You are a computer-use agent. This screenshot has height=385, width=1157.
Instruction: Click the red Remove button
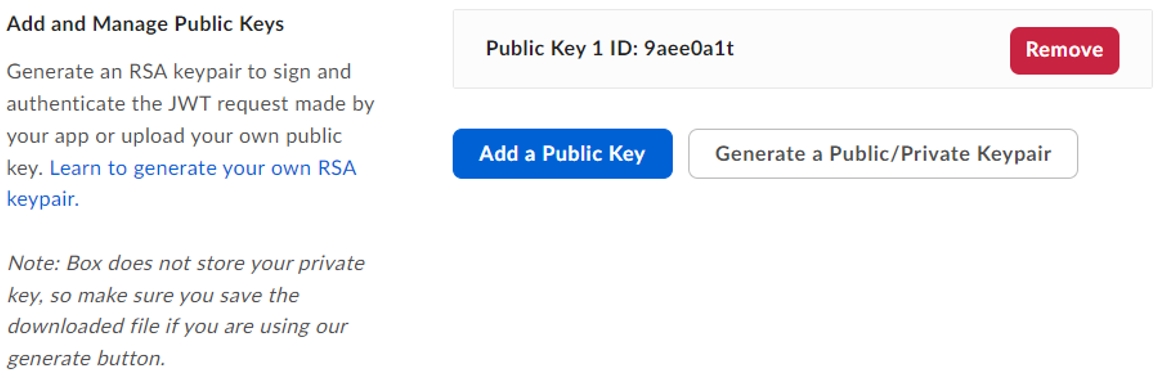1064,50
